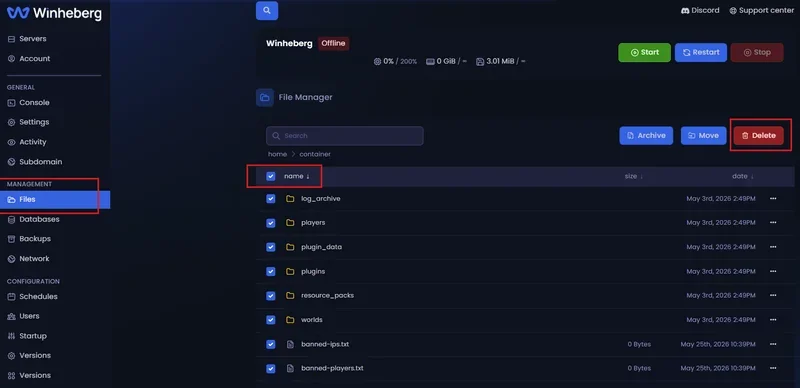Click the File Manager folder icon
The image size is (800, 388).
(265, 98)
